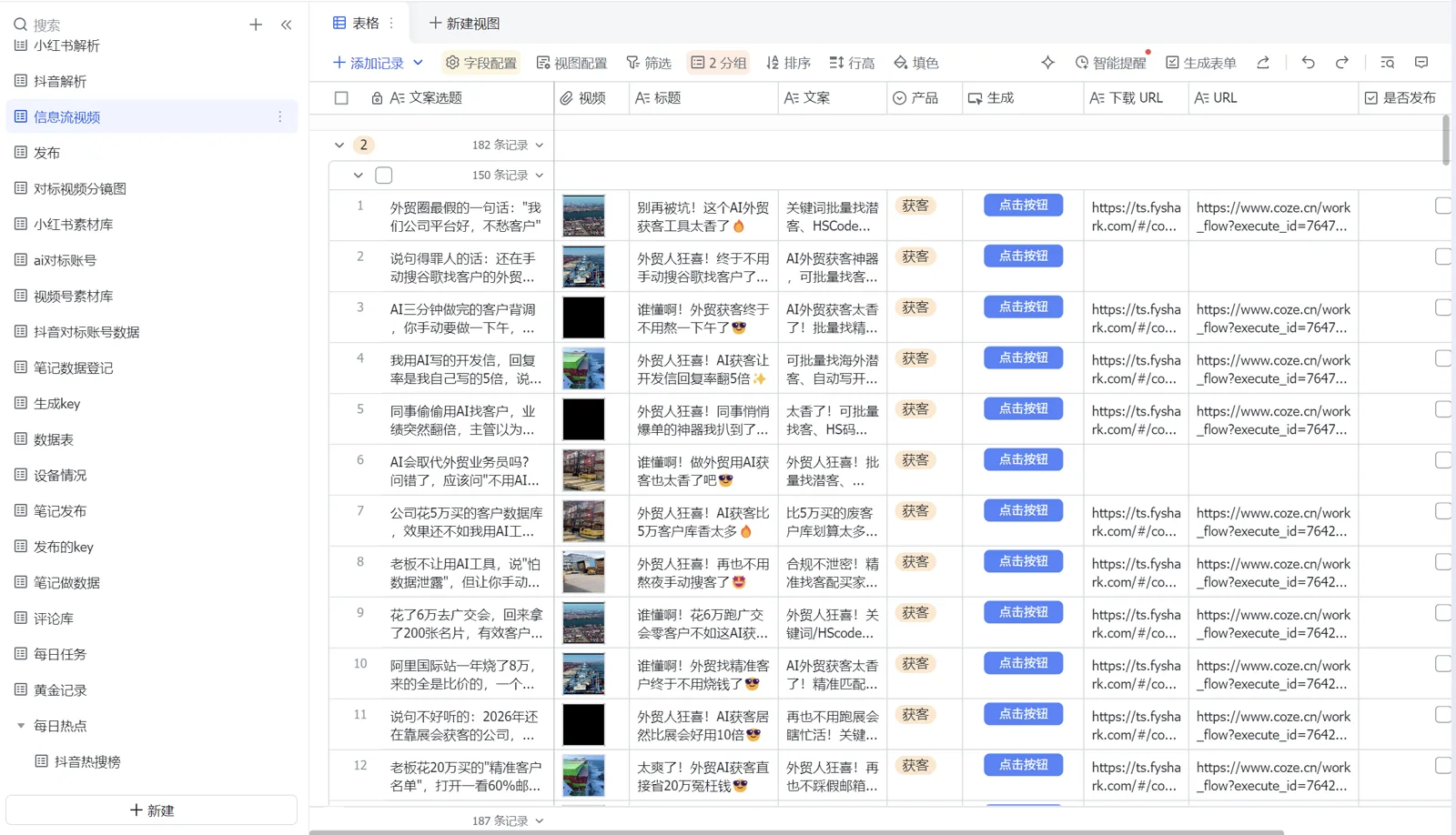Open the 2 分组 grouping settings

(x=718, y=62)
